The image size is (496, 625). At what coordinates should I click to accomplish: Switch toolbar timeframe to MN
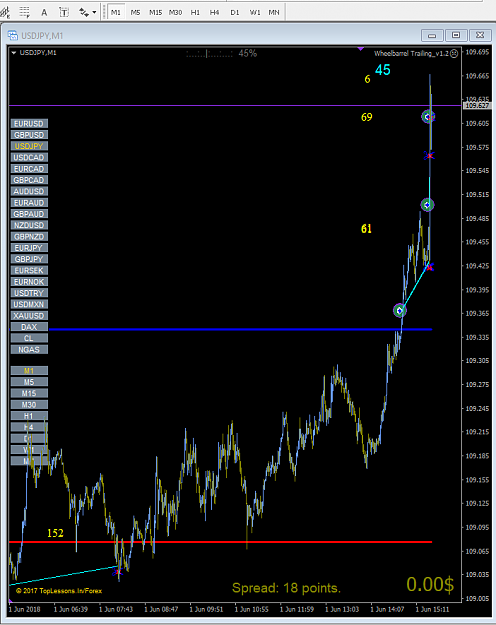click(274, 12)
